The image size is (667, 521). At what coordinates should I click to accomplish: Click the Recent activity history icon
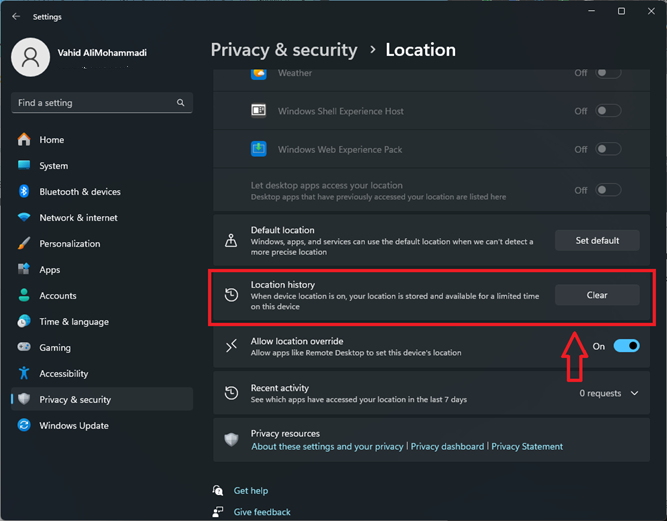point(231,393)
